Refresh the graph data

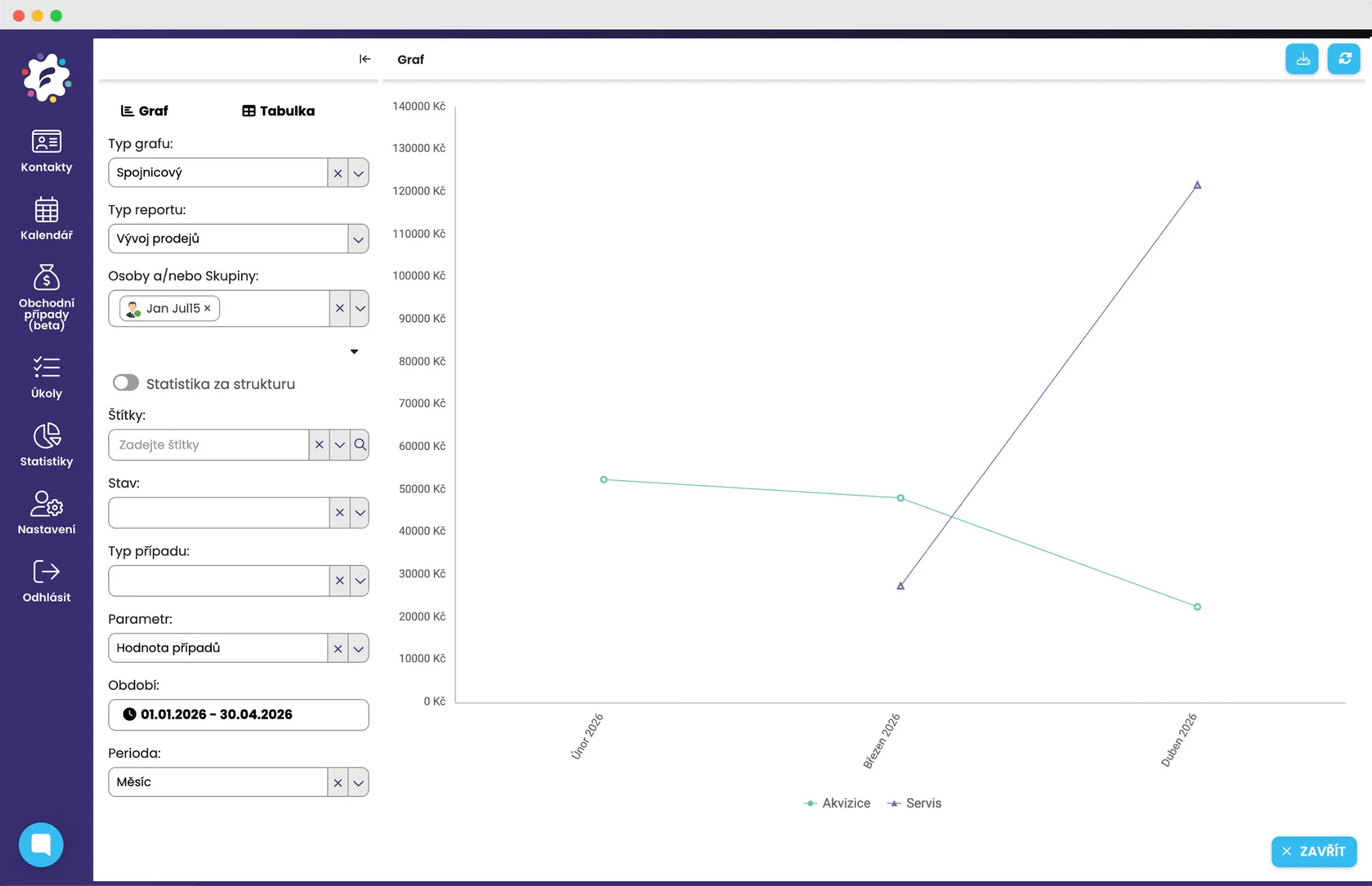point(1344,59)
